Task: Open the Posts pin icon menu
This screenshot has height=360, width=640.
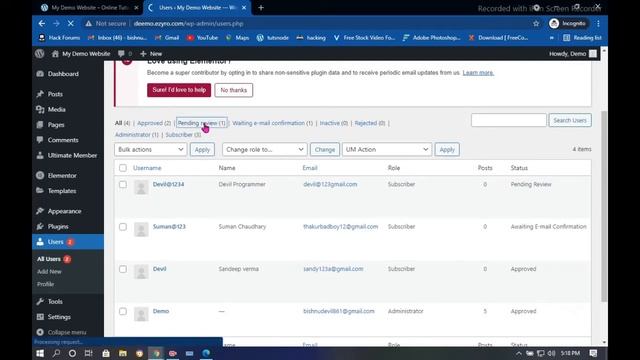Action: [40, 94]
